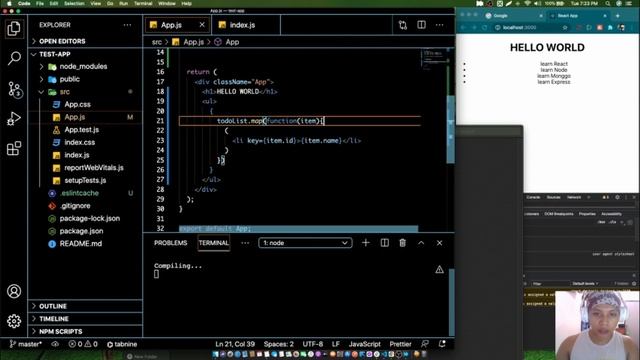Split the terminal panel
The width and height of the screenshot is (640, 360).
[x=384, y=243]
